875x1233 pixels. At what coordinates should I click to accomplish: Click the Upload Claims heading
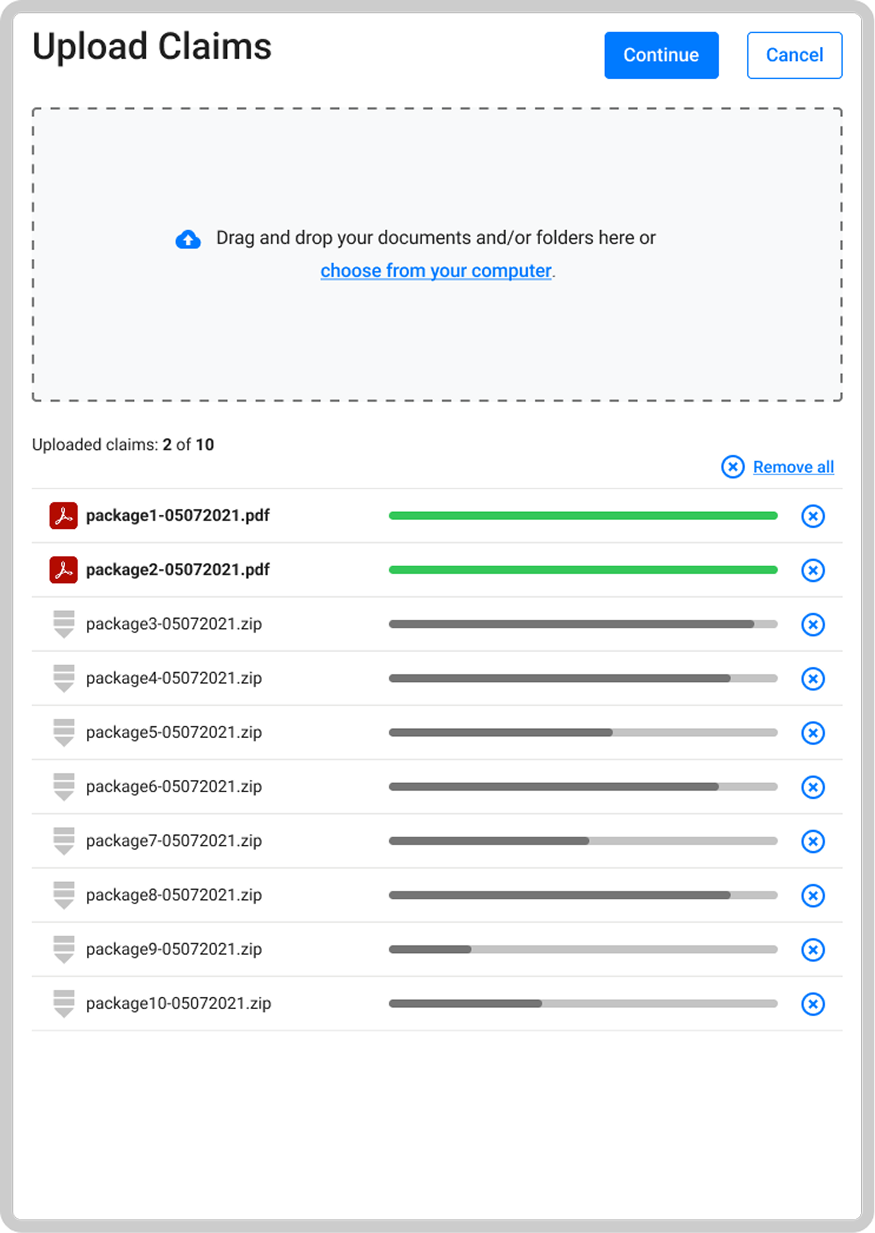[152, 47]
